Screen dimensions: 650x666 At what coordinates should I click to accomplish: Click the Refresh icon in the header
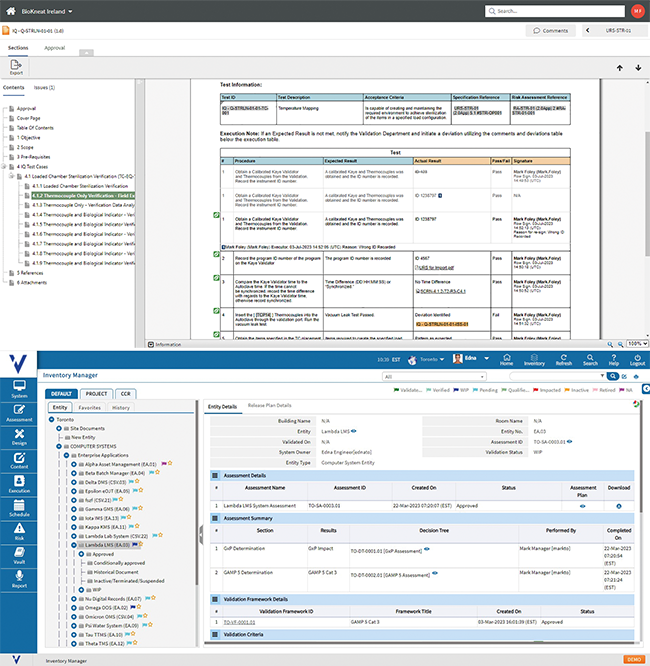point(564,360)
